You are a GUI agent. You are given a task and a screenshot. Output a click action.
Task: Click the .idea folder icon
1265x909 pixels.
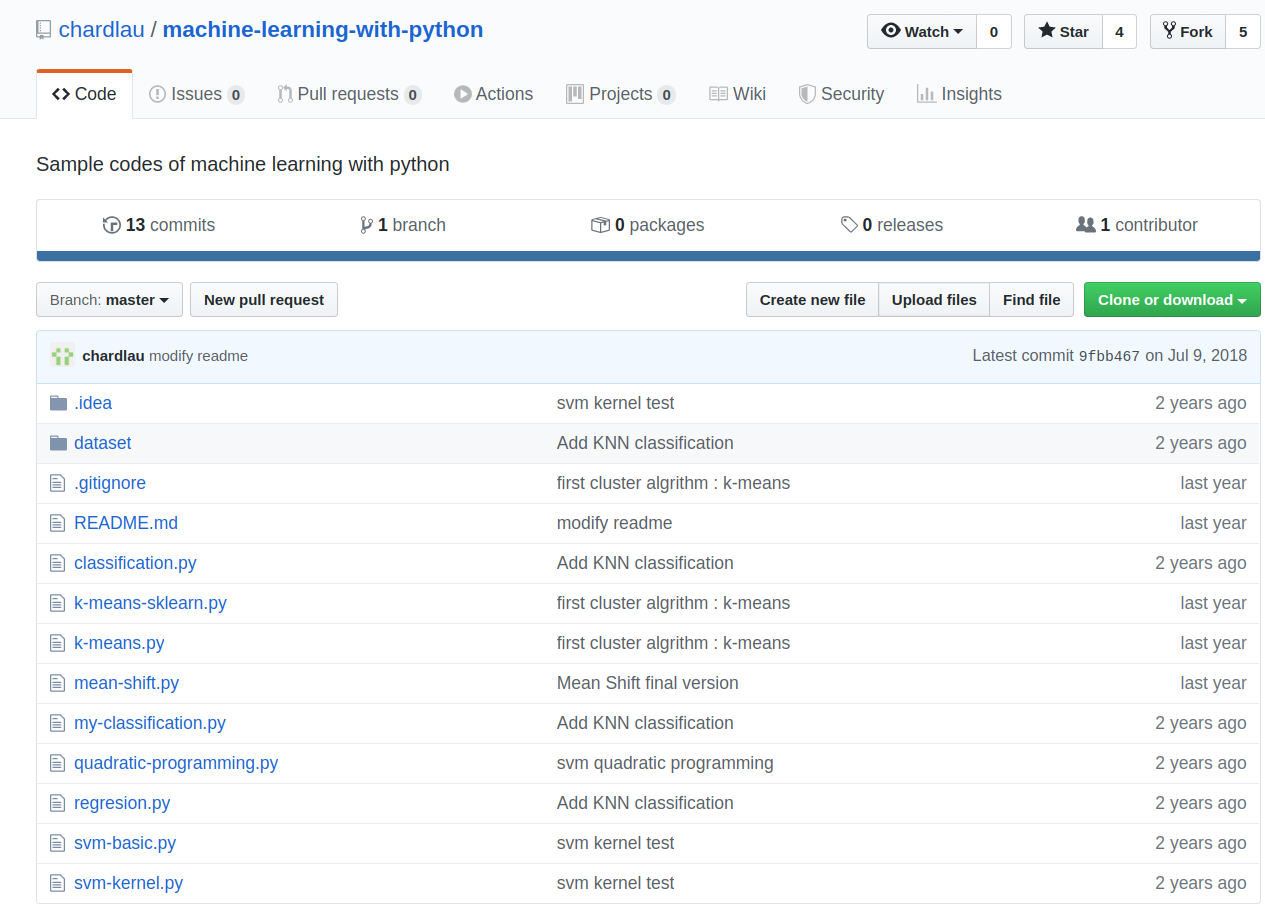coord(58,403)
